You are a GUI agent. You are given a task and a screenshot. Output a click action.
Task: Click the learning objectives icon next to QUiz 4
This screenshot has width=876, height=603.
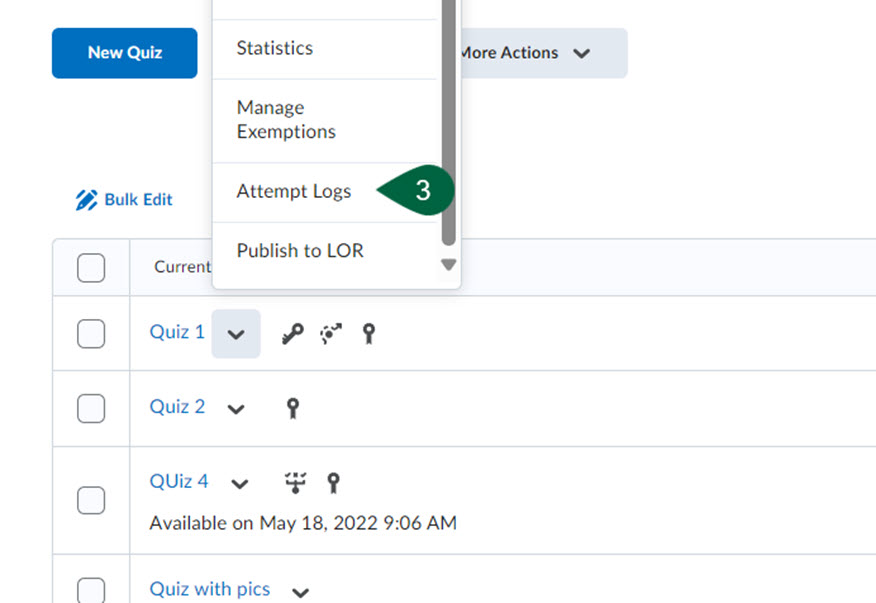[295, 481]
